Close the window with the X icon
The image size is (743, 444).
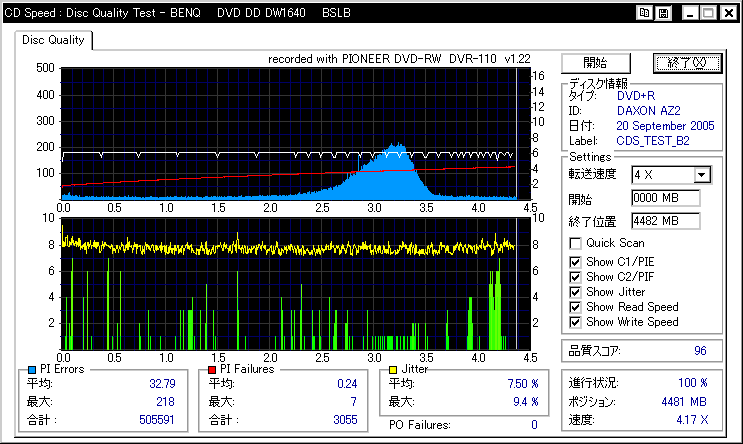(727, 13)
